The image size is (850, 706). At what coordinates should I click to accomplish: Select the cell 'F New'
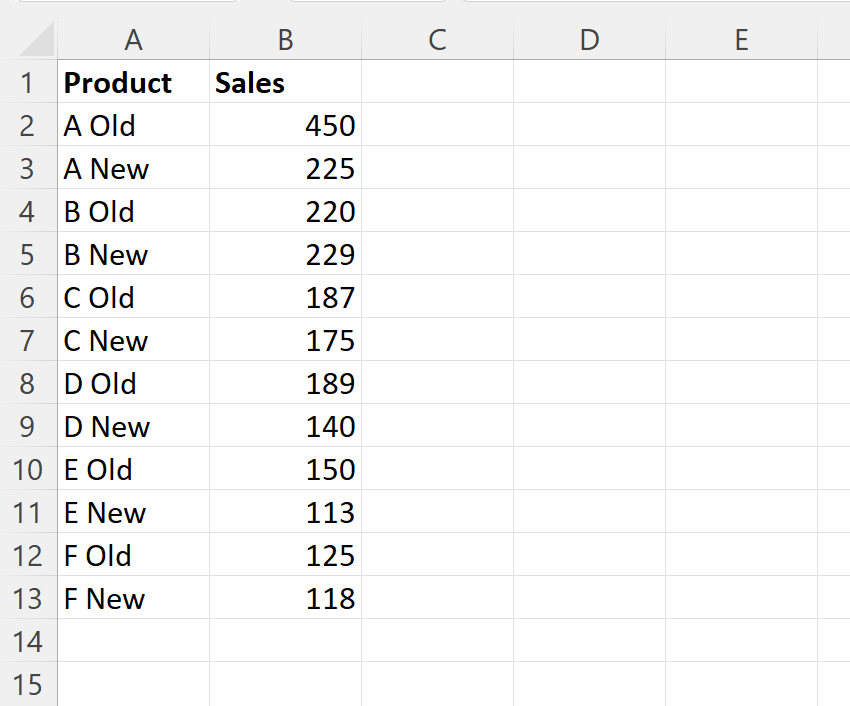pos(133,598)
